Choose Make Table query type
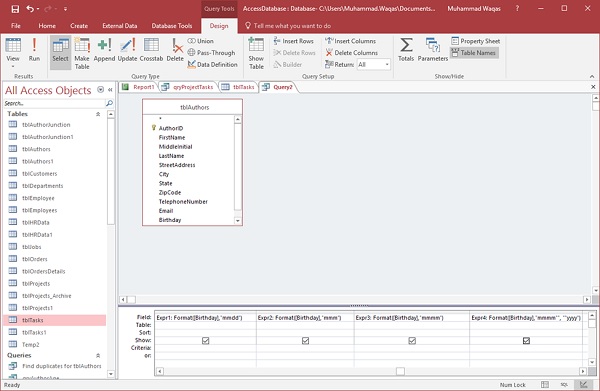The image size is (600, 391). click(x=82, y=53)
